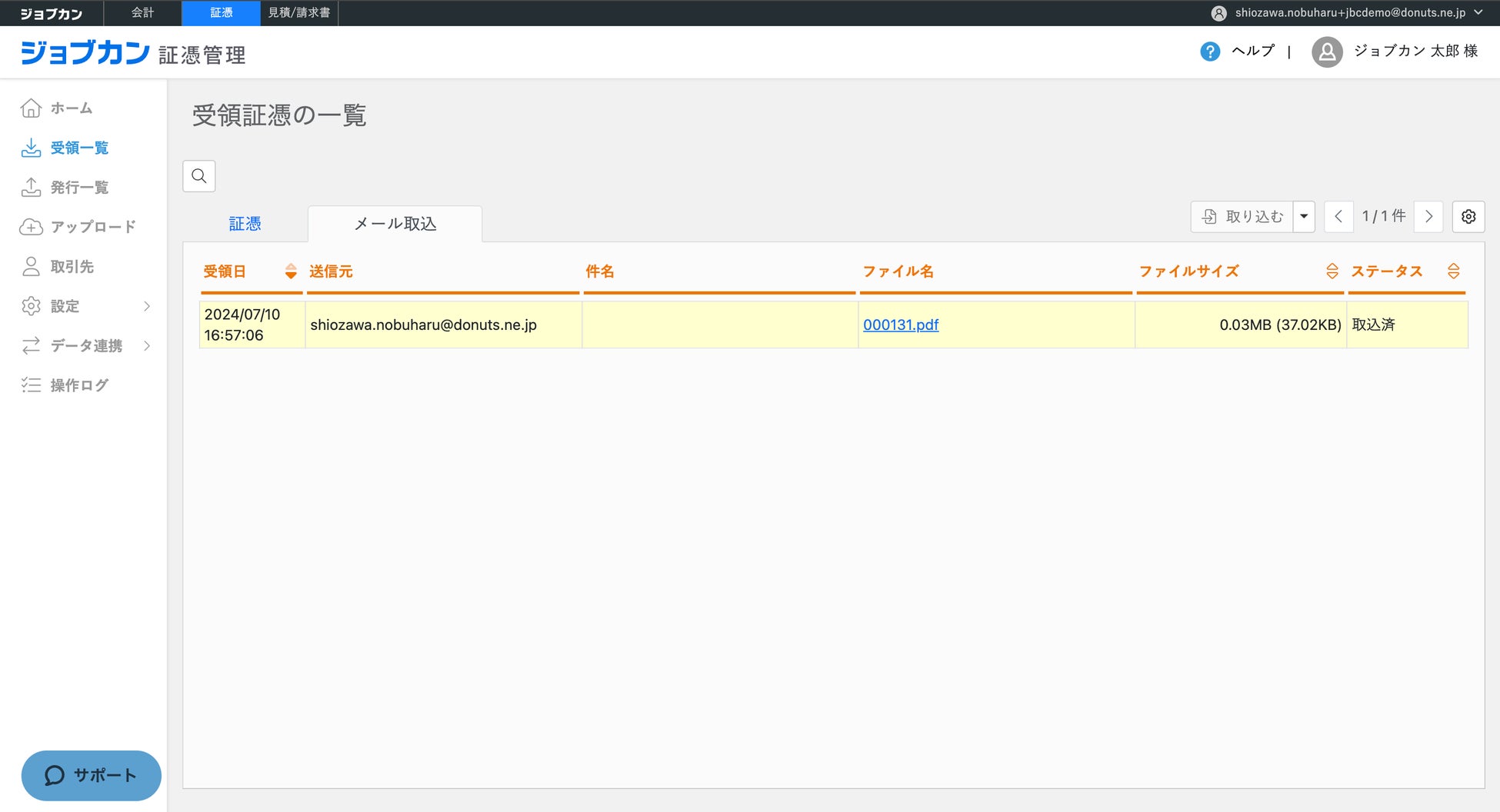Open 操作ログ in sidebar
The width and height of the screenshot is (1500, 812).
pos(79,385)
